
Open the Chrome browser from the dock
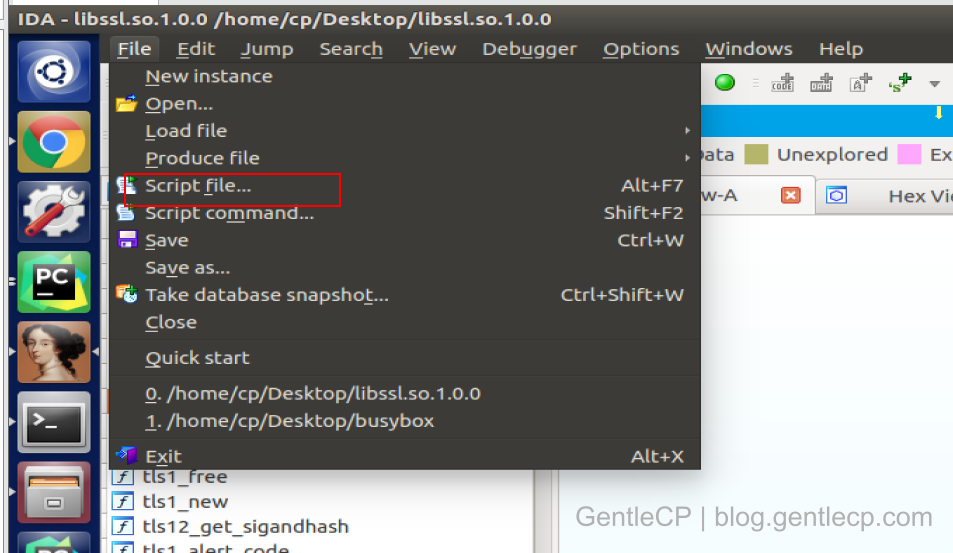[x=54, y=142]
